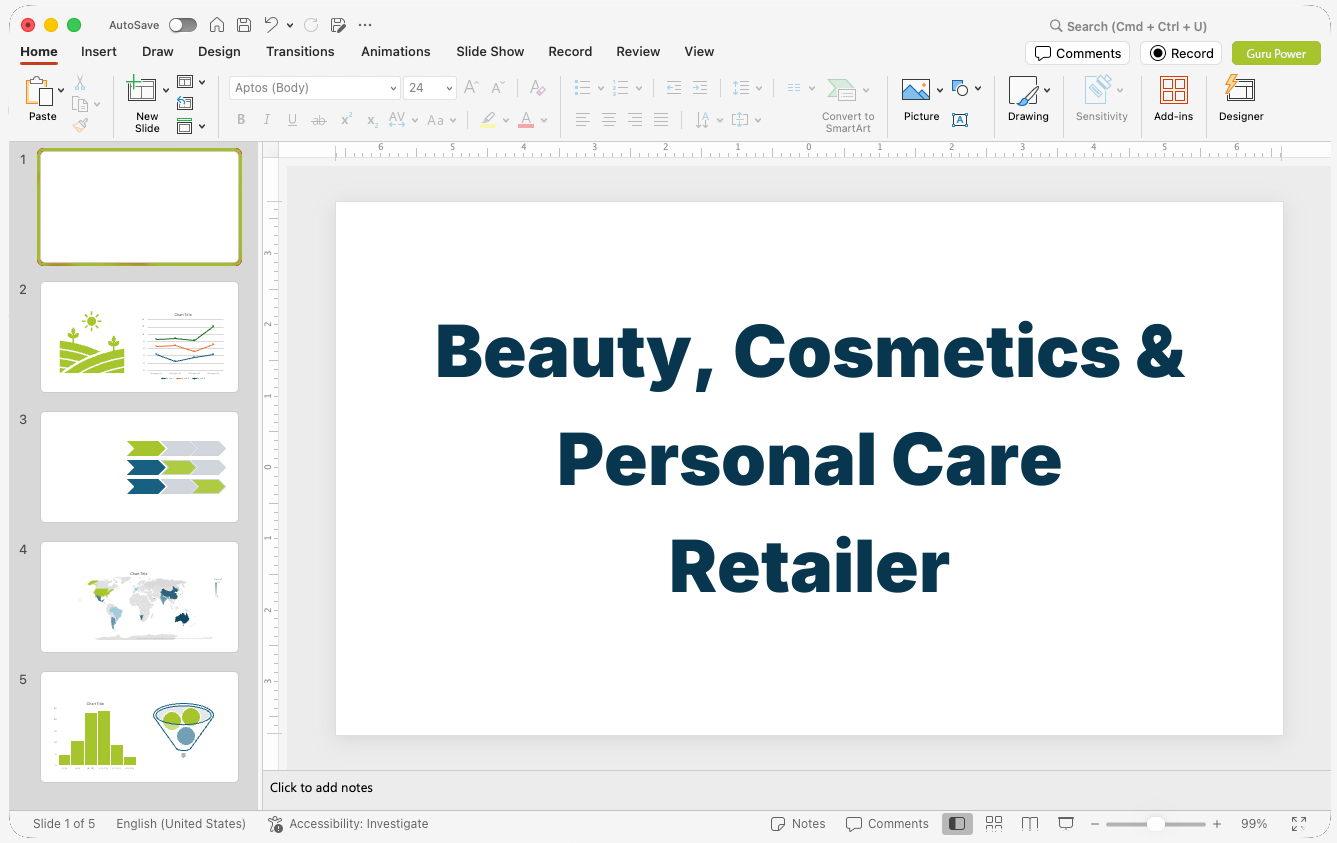Click the Record button at top right
This screenshot has height=843, width=1337.
[x=1181, y=53]
